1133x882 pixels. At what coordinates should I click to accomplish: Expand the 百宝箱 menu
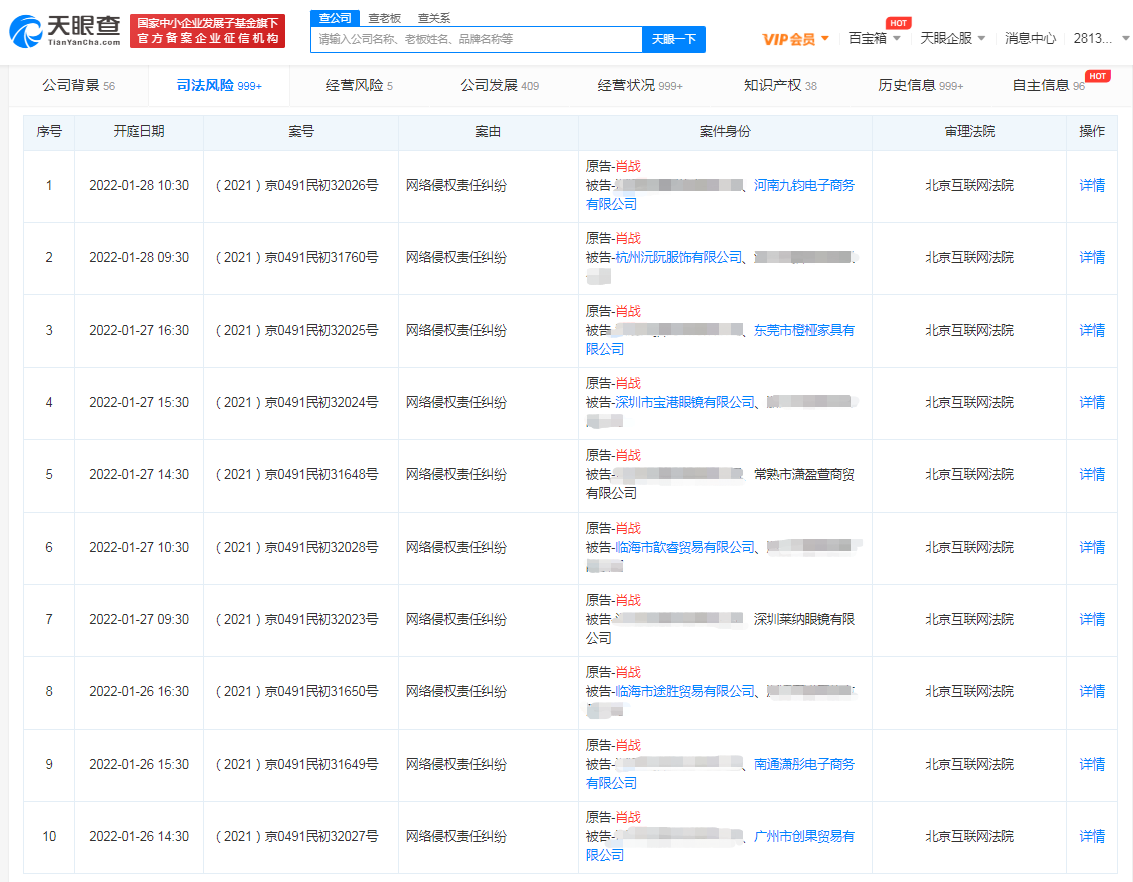[x=874, y=38]
